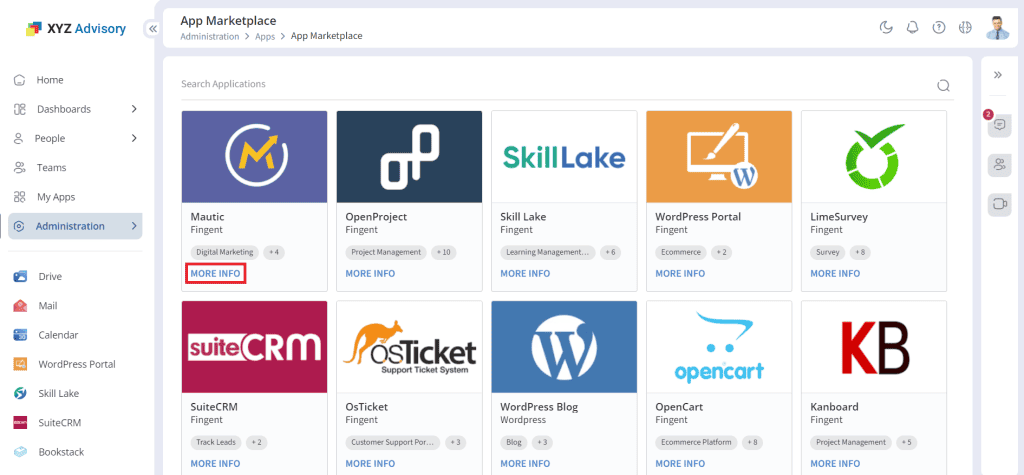Open WordPress Portal sidebar icon
Screen dimensions: 1024x475
[20, 364]
